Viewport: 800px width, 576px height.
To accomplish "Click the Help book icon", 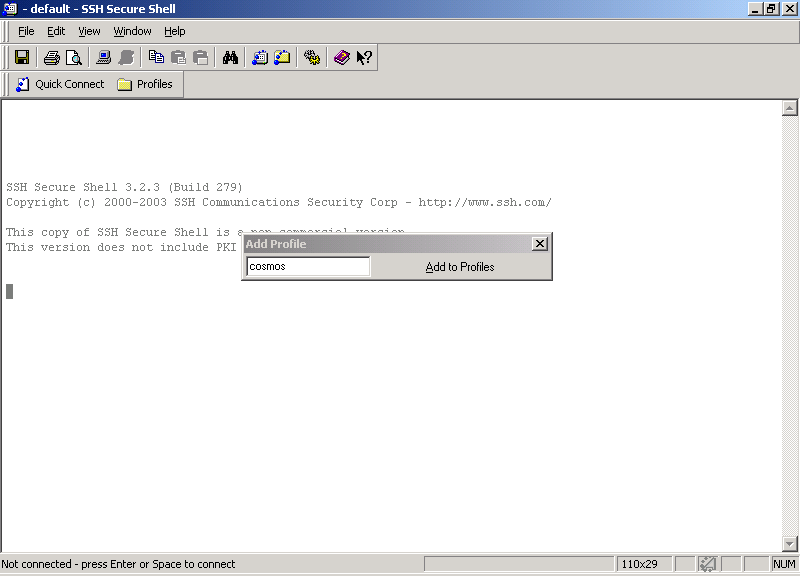I will tap(342, 58).
